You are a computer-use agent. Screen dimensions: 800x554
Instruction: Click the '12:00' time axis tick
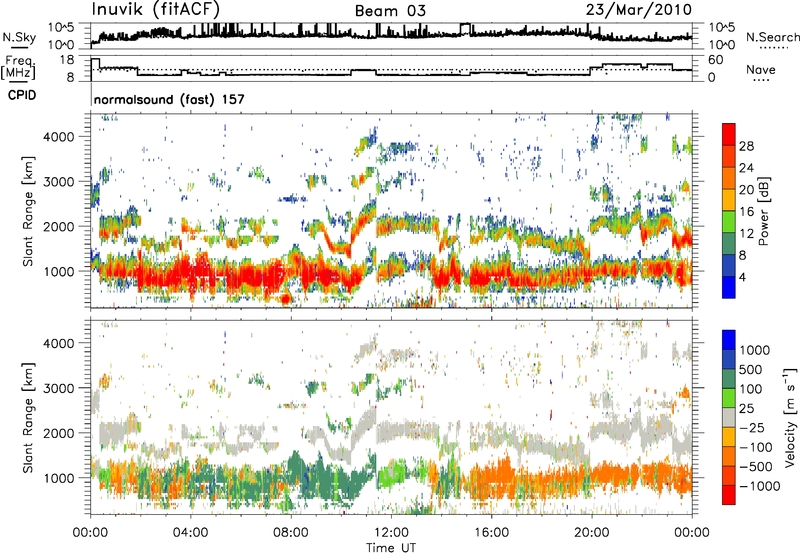(391, 533)
